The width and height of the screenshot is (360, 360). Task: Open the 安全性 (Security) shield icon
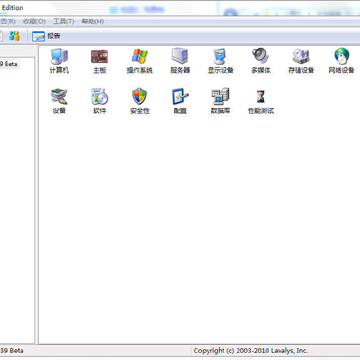140,96
